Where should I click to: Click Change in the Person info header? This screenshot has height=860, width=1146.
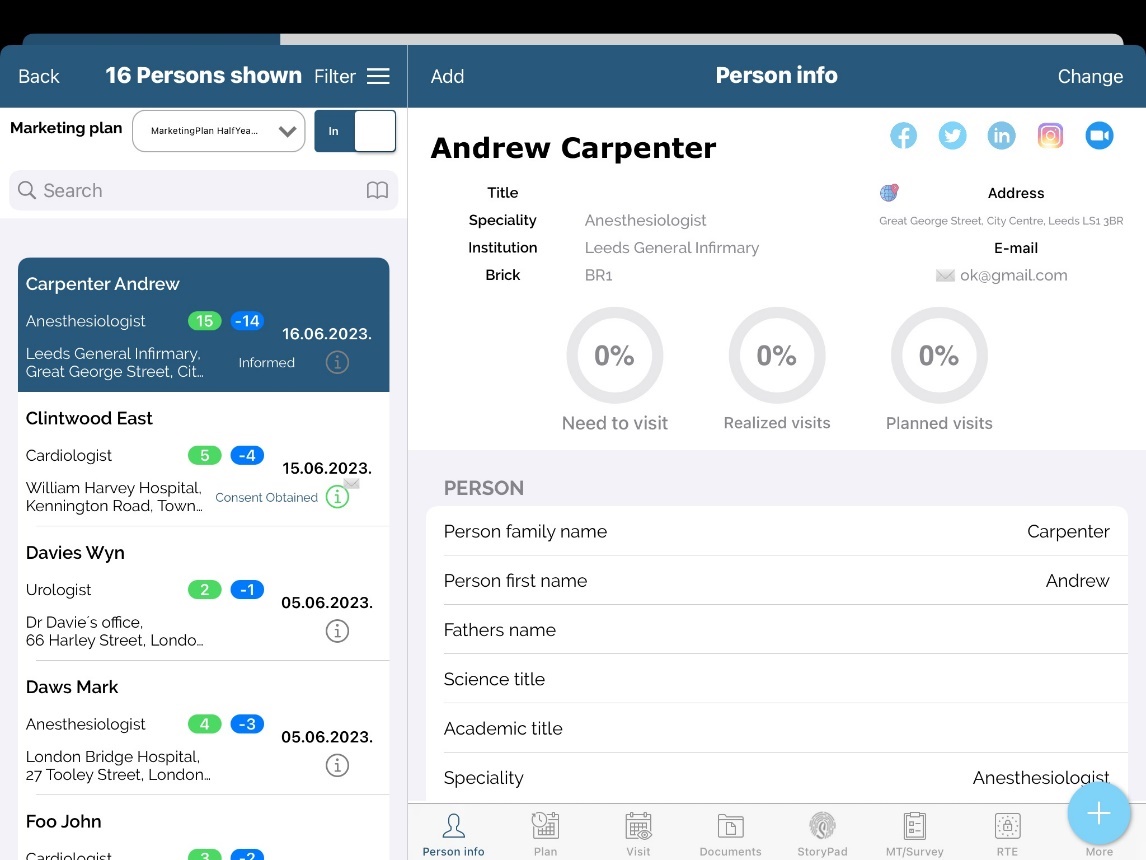tap(1090, 76)
